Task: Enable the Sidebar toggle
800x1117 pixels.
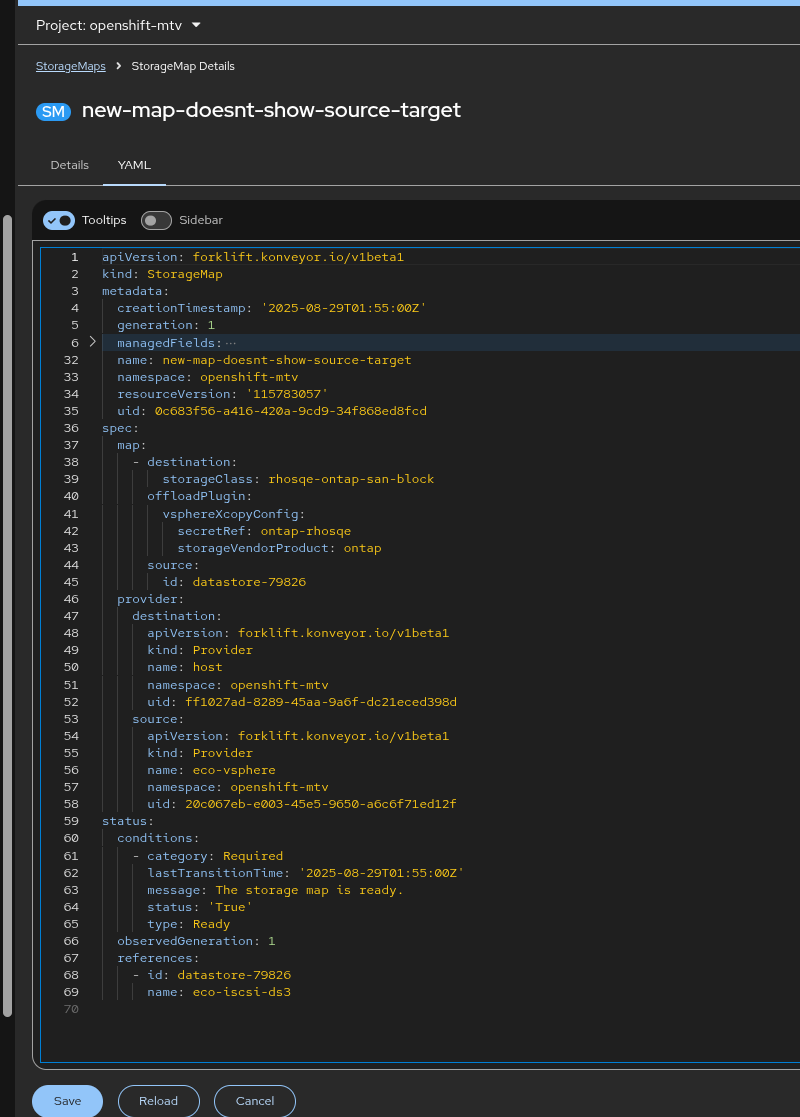Action: [156, 220]
